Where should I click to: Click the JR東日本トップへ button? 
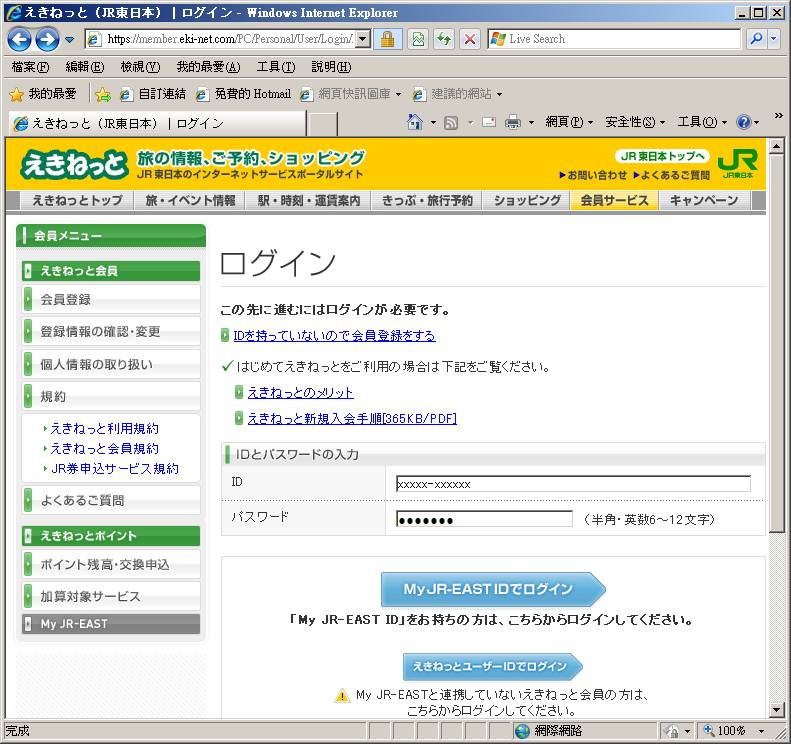pyautogui.click(x=662, y=156)
